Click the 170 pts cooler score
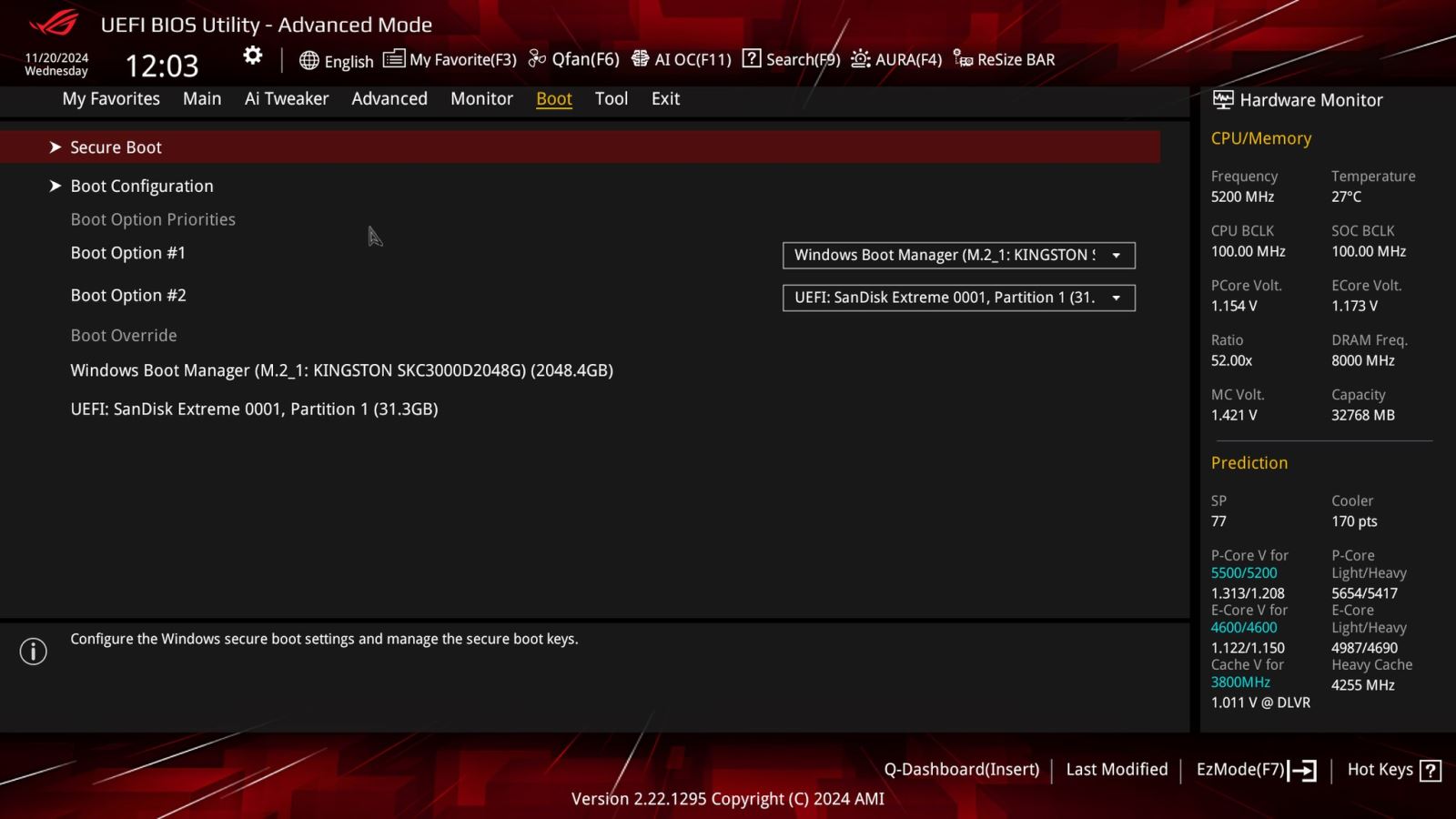The height and width of the screenshot is (819, 1456). pyautogui.click(x=1354, y=521)
